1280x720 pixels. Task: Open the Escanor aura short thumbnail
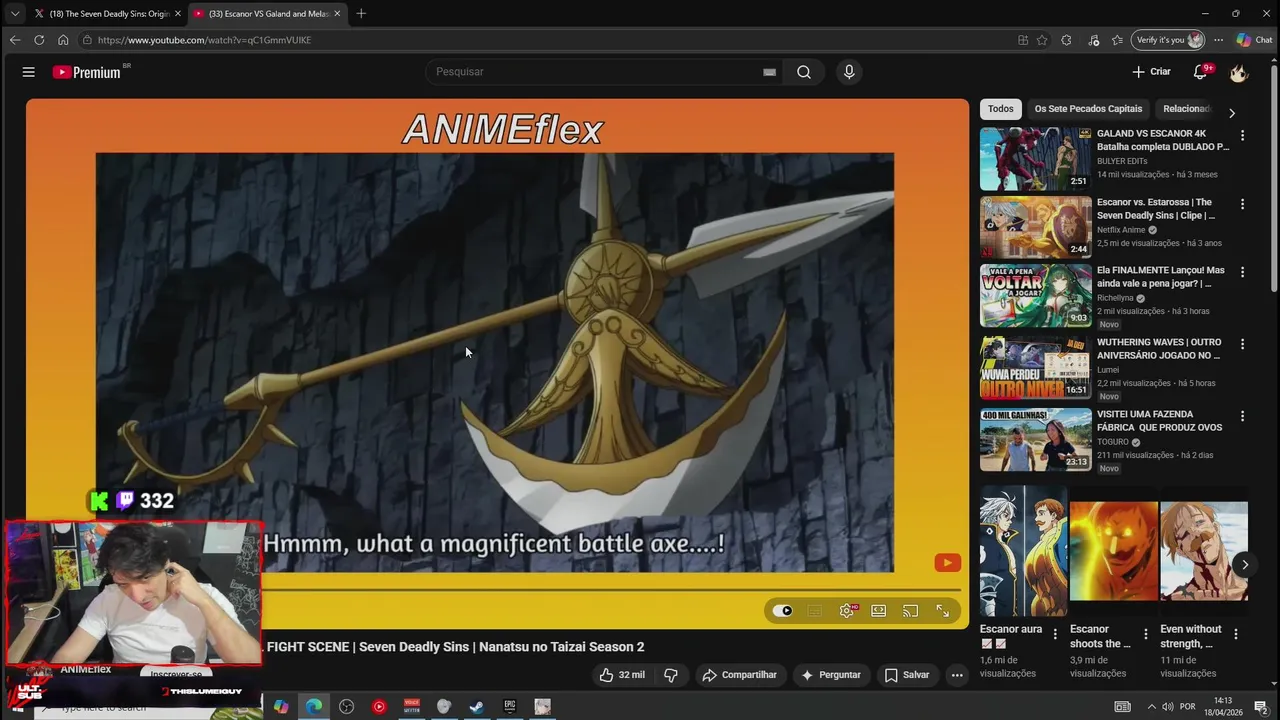tap(1024, 551)
